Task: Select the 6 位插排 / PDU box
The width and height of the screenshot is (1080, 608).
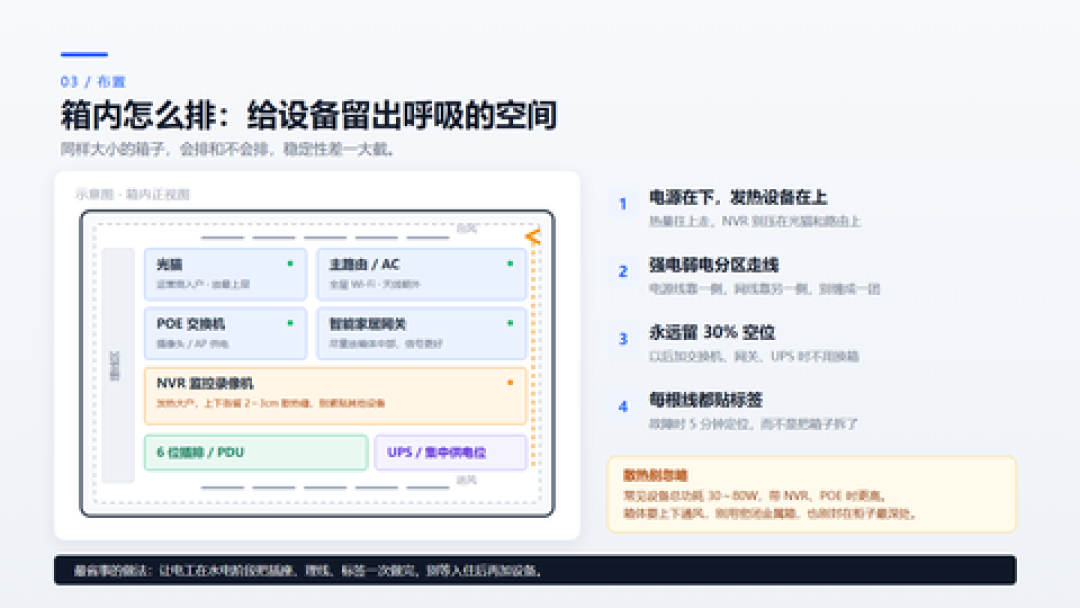Action: (256, 452)
